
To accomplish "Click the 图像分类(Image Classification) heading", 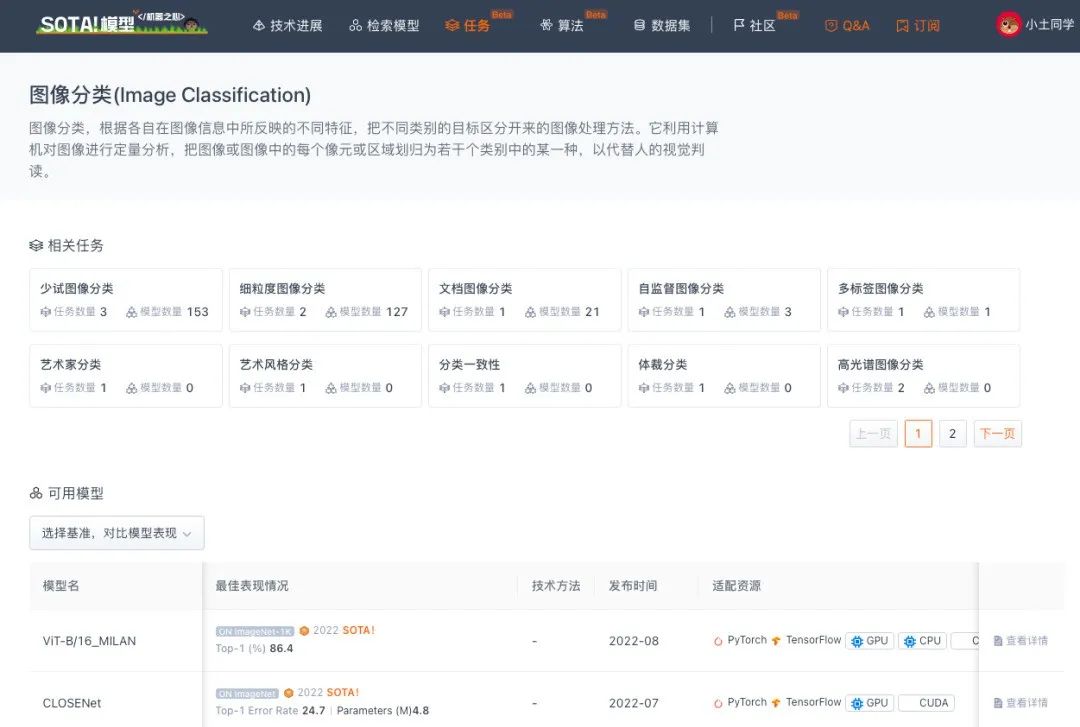I will (x=170, y=95).
